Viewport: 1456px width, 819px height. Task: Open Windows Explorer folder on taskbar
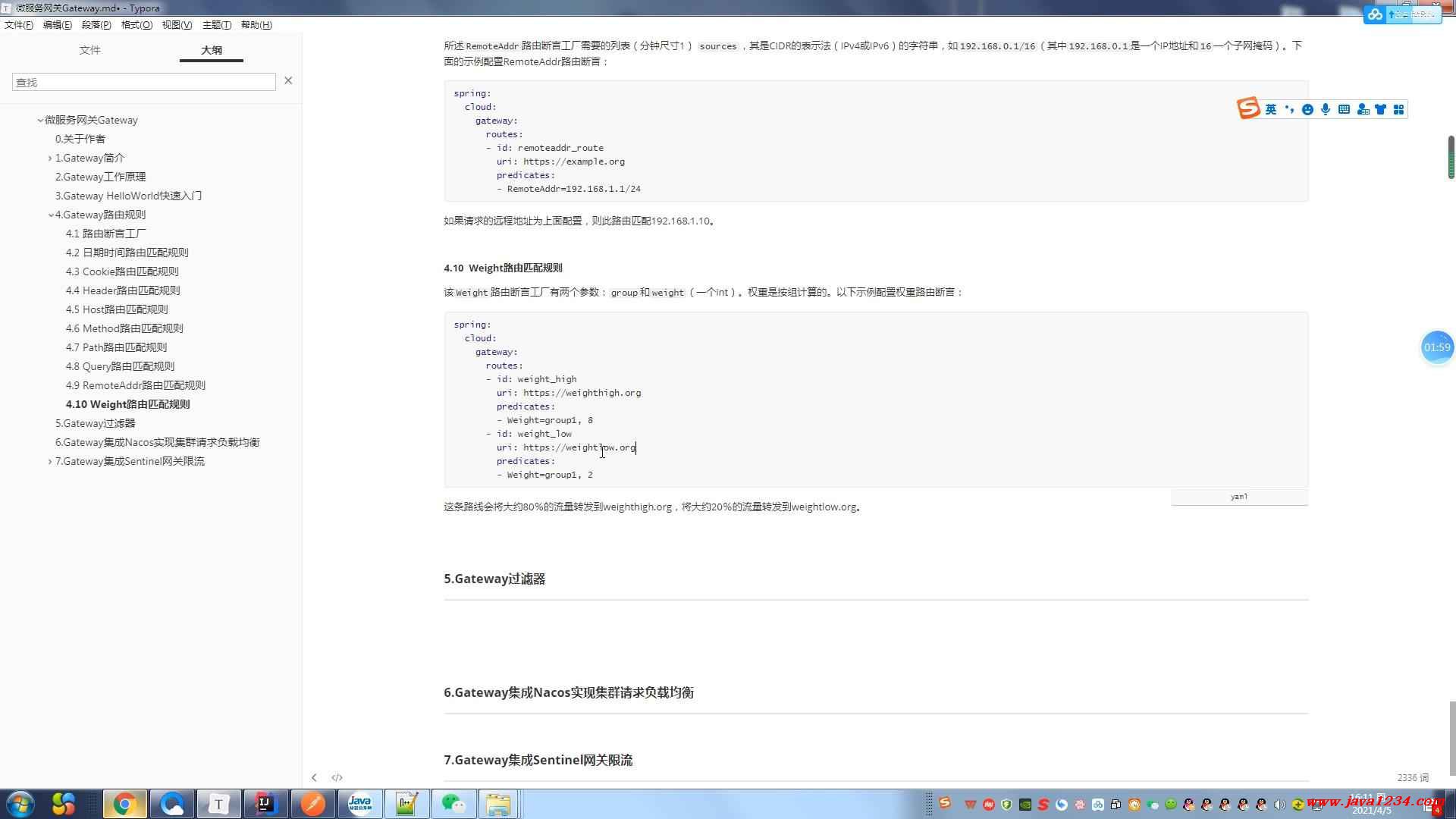(x=498, y=804)
